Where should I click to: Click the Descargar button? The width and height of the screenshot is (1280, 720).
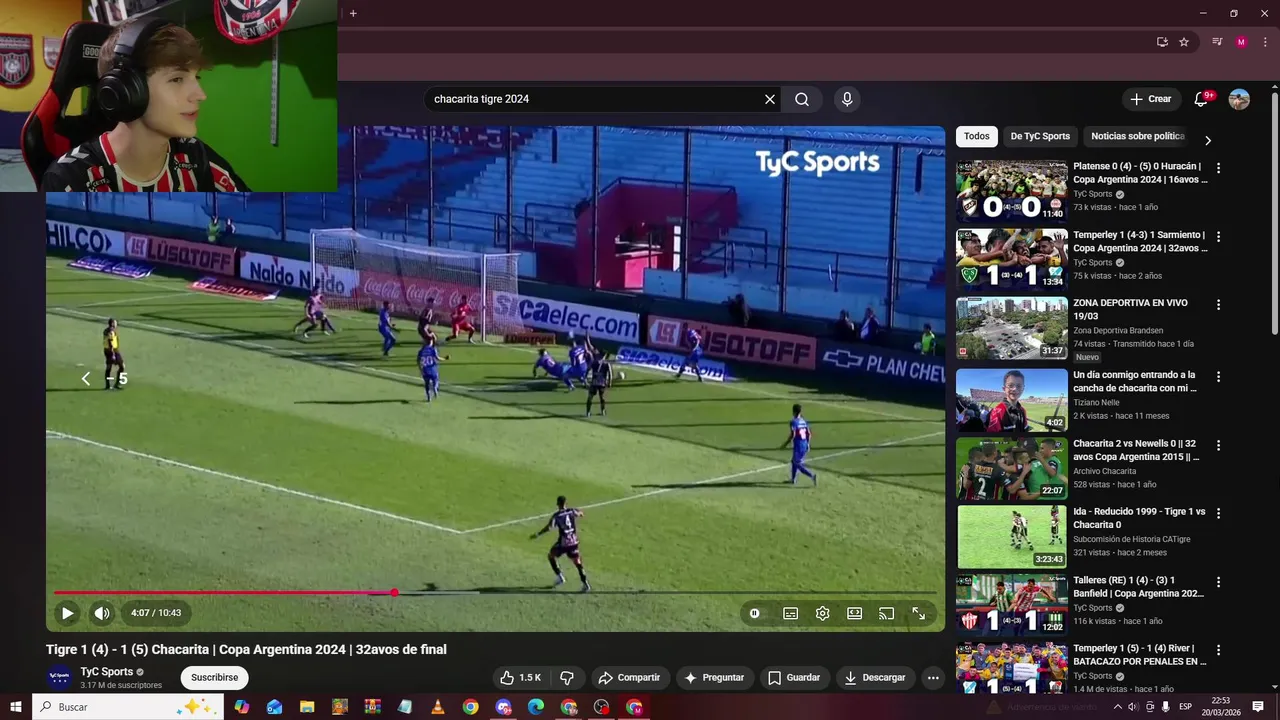(x=874, y=677)
